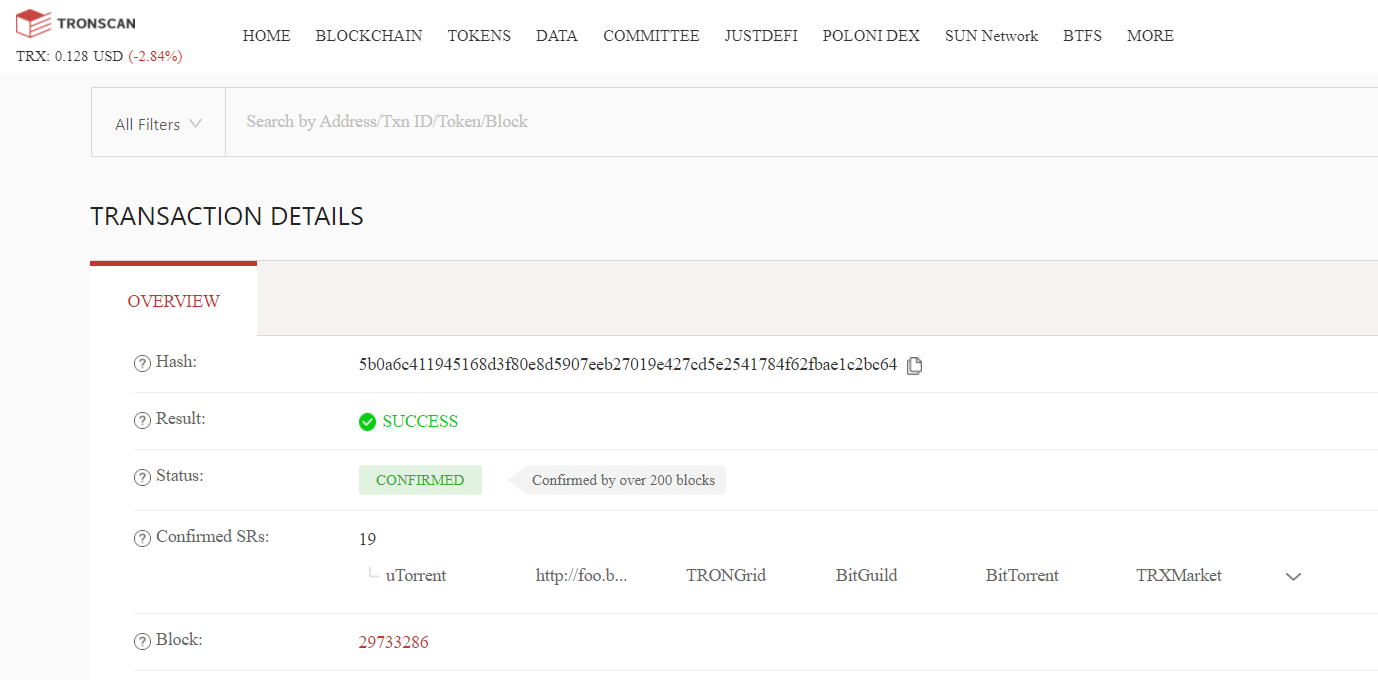Click the help icon next to Block
Image resolution: width=1378 pixels, height=680 pixels.
tap(141, 640)
